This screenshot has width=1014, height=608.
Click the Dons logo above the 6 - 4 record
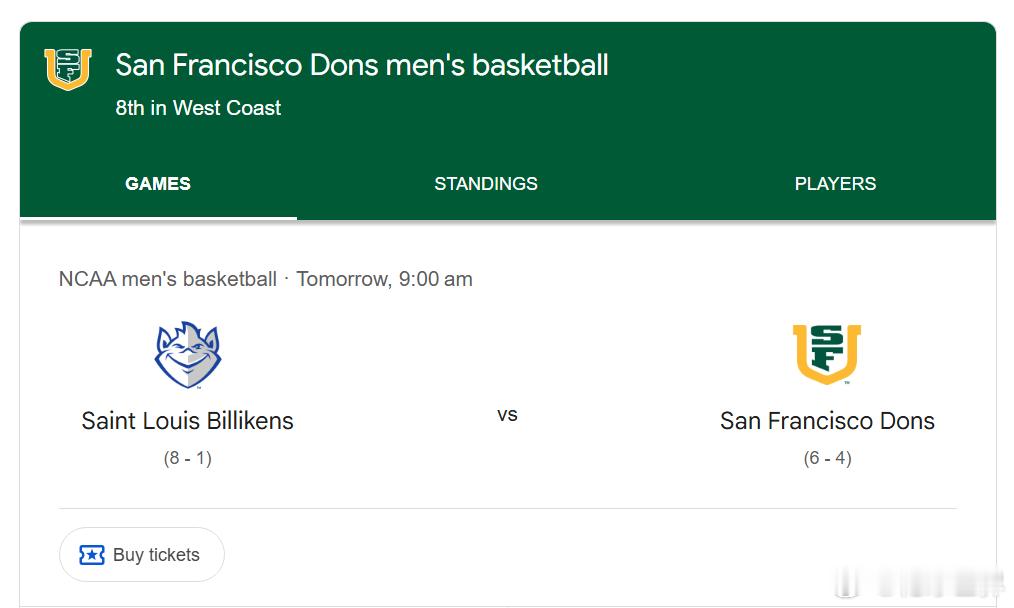click(x=827, y=355)
